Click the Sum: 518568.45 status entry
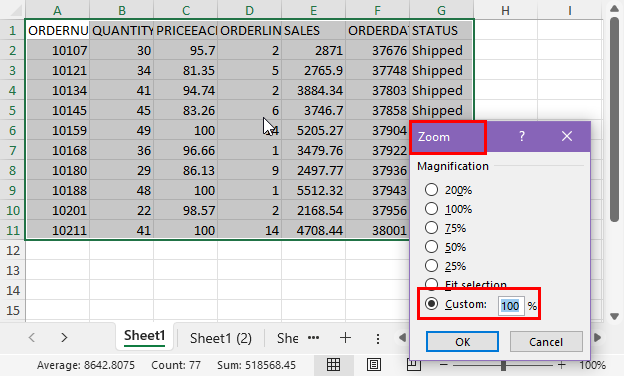 256,365
